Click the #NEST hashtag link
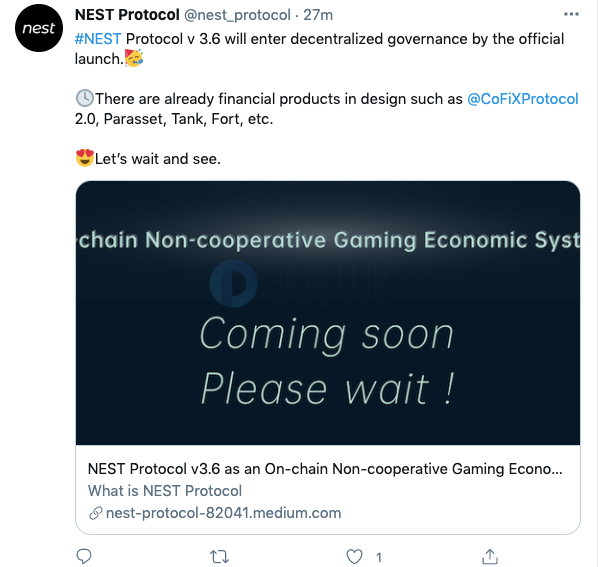This screenshot has height=567, width=598. click(x=98, y=39)
